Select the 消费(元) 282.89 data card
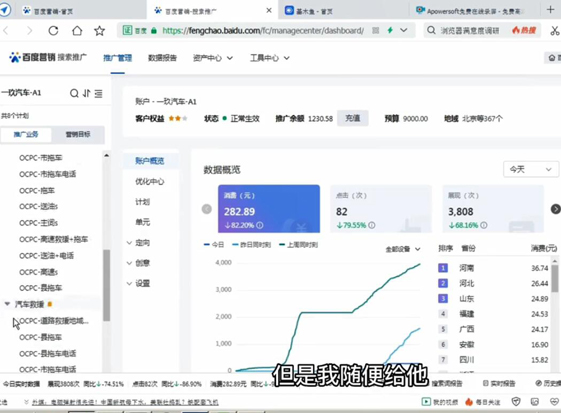Viewport: 561px width, 413px height. (x=269, y=209)
